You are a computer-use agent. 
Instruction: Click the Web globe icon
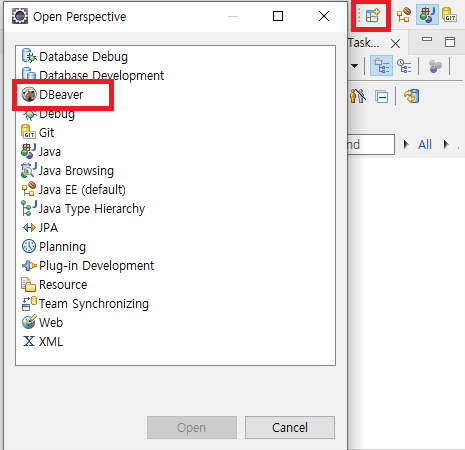(29, 322)
